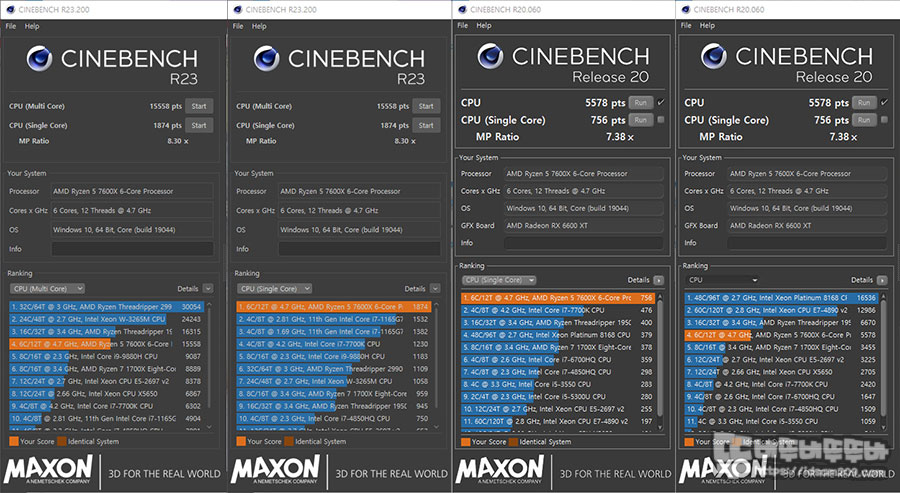This screenshot has height=493, width=900.
Task: Select the i7-6700HQ row scoring 1647
Action: pyautogui.click(x=781, y=397)
